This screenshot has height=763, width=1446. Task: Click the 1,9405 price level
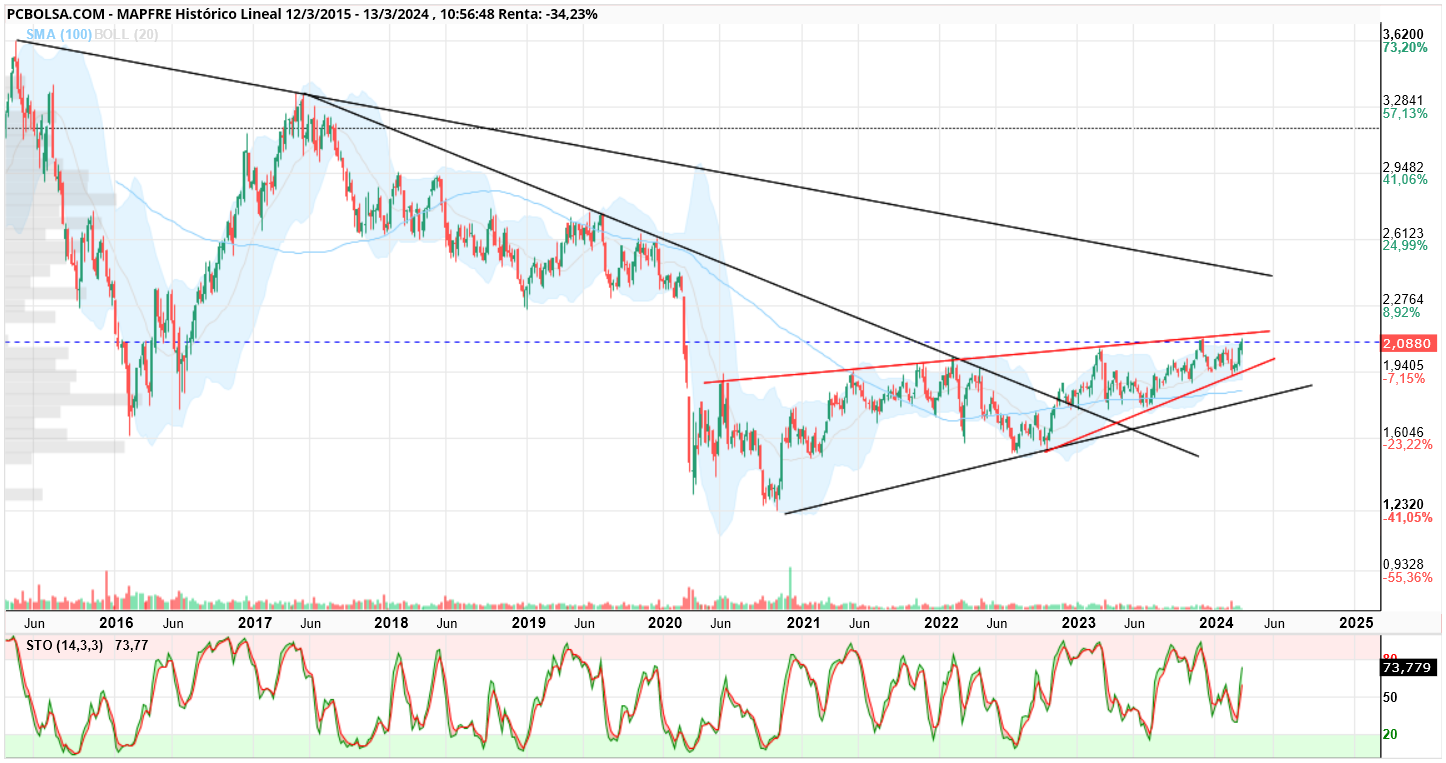tap(1403, 365)
